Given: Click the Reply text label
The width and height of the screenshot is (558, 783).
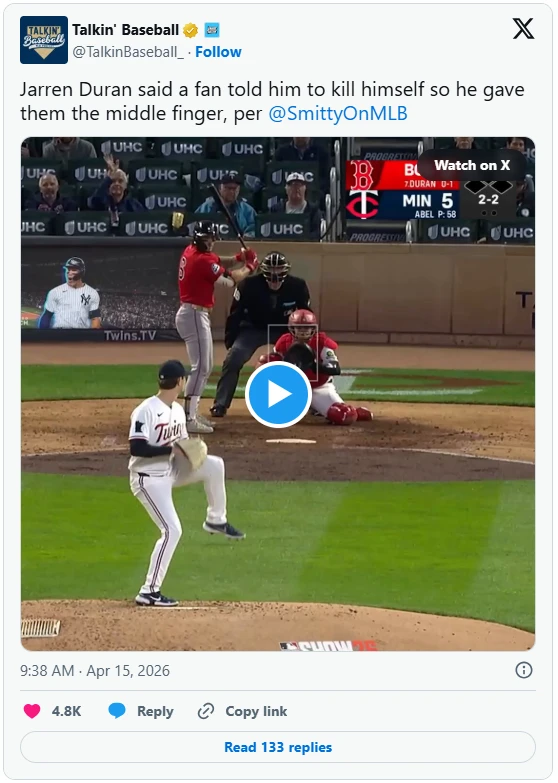Looking at the screenshot, I should pyautogui.click(x=155, y=711).
